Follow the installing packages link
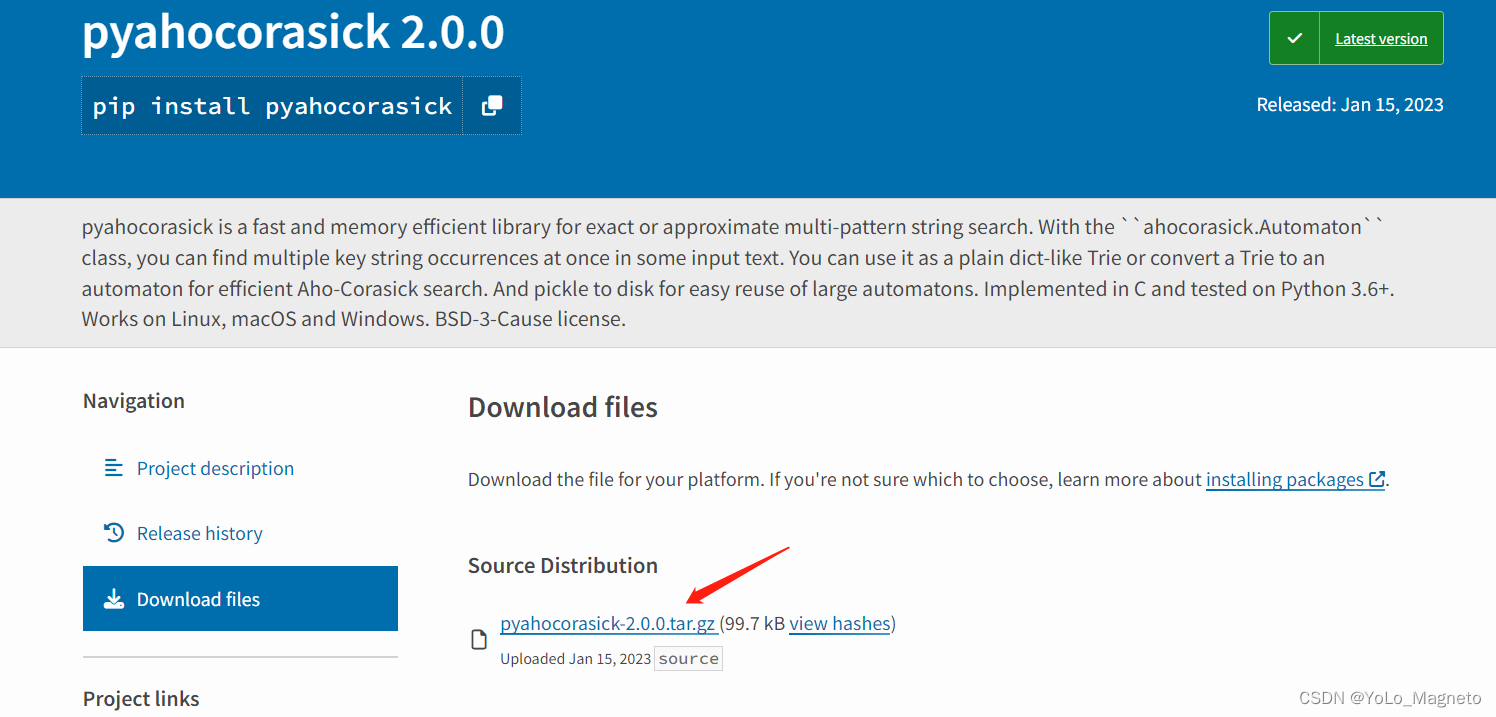Viewport: 1496px width, 717px height. 1285,479
